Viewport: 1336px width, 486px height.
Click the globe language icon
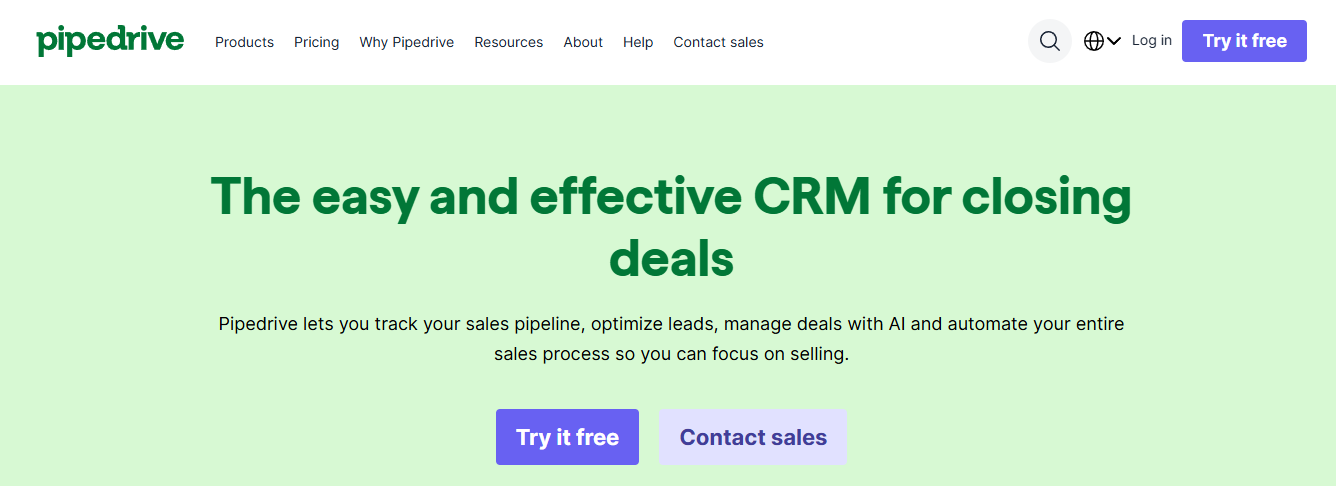[1094, 41]
